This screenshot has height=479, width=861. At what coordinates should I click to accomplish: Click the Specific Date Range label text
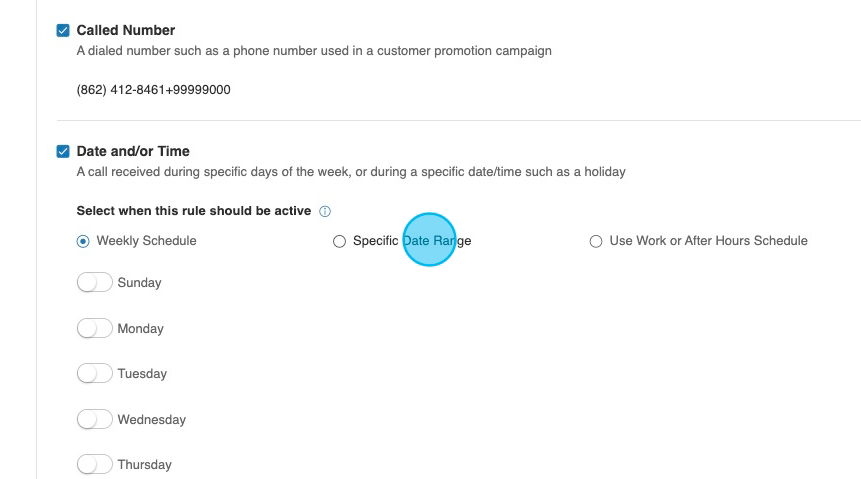pyautogui.click(x=412, y=241)
